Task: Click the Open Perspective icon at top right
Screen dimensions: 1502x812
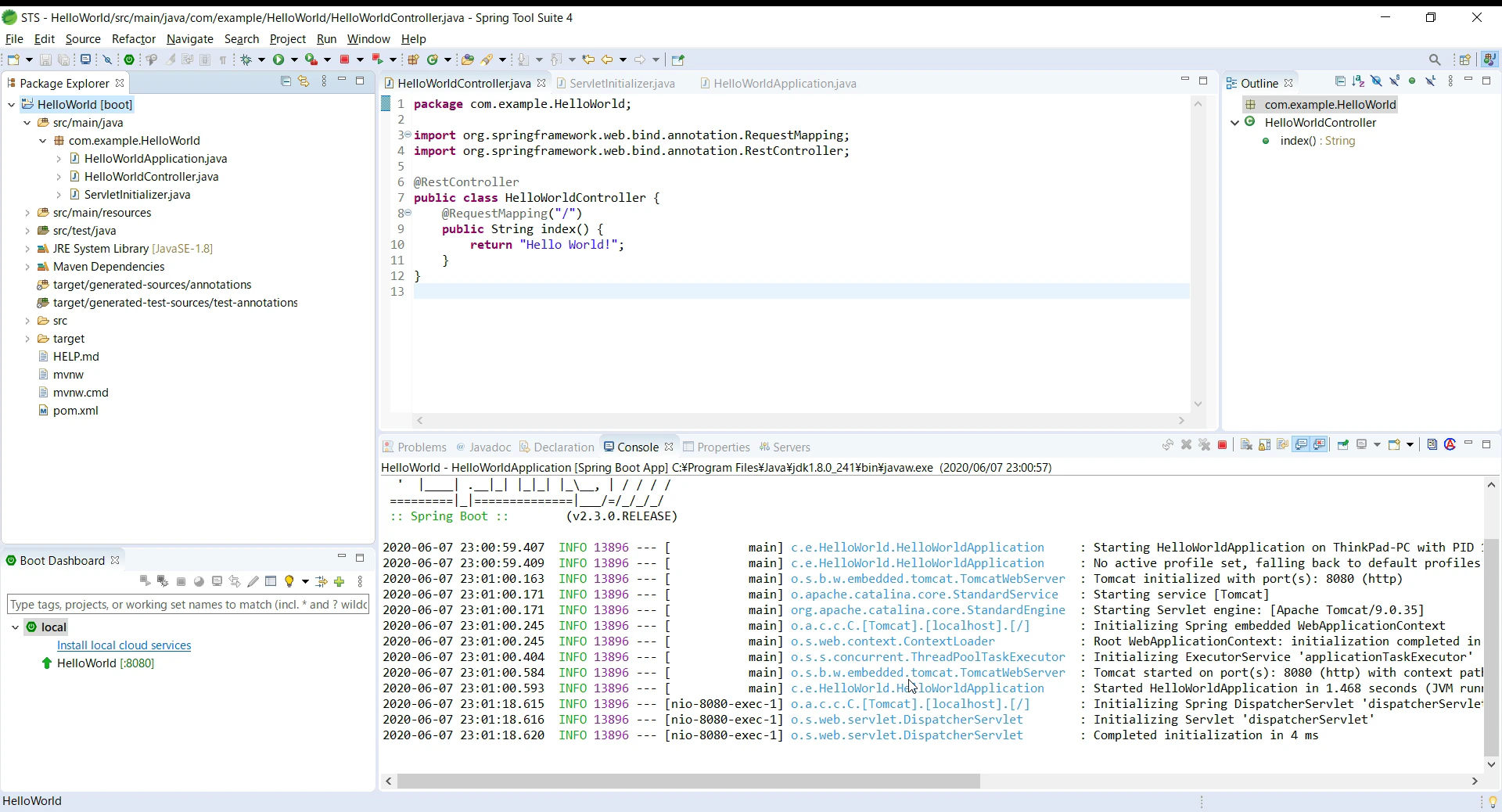Action: tap(1465, 59)
